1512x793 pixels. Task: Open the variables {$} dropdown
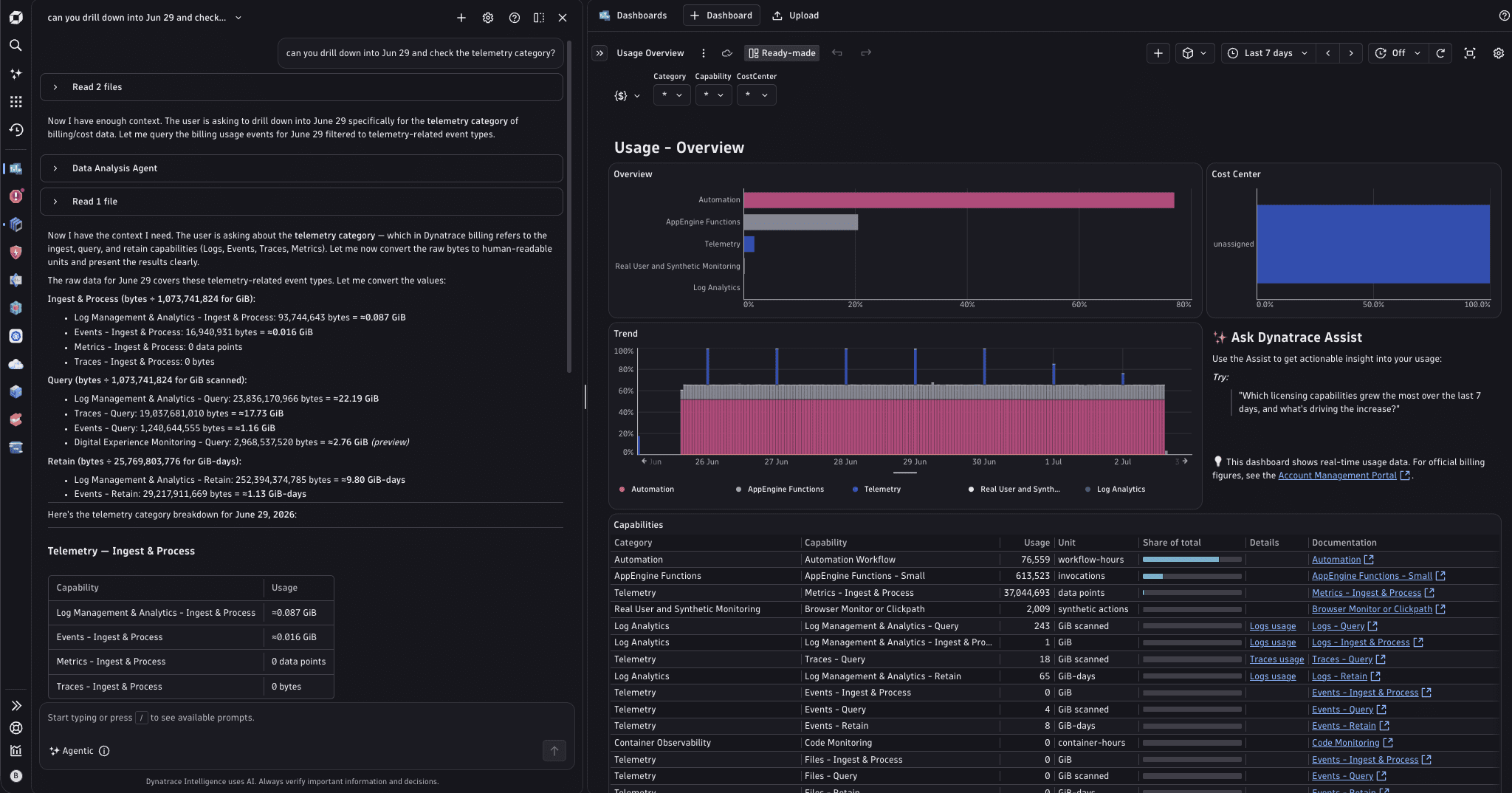coord(627,95)
